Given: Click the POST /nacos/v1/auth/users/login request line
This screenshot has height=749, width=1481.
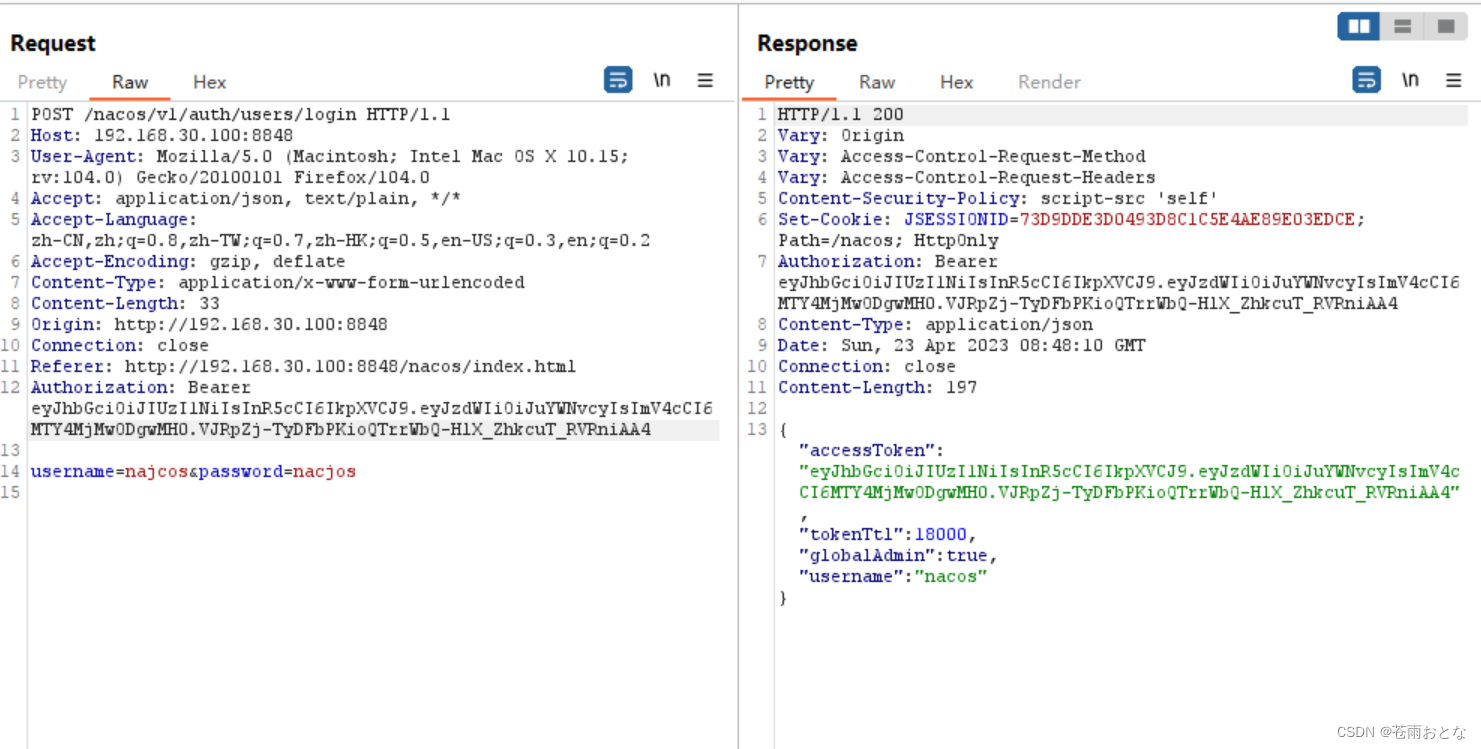Looking at the screenshot, I should click(x=240, y=114).
